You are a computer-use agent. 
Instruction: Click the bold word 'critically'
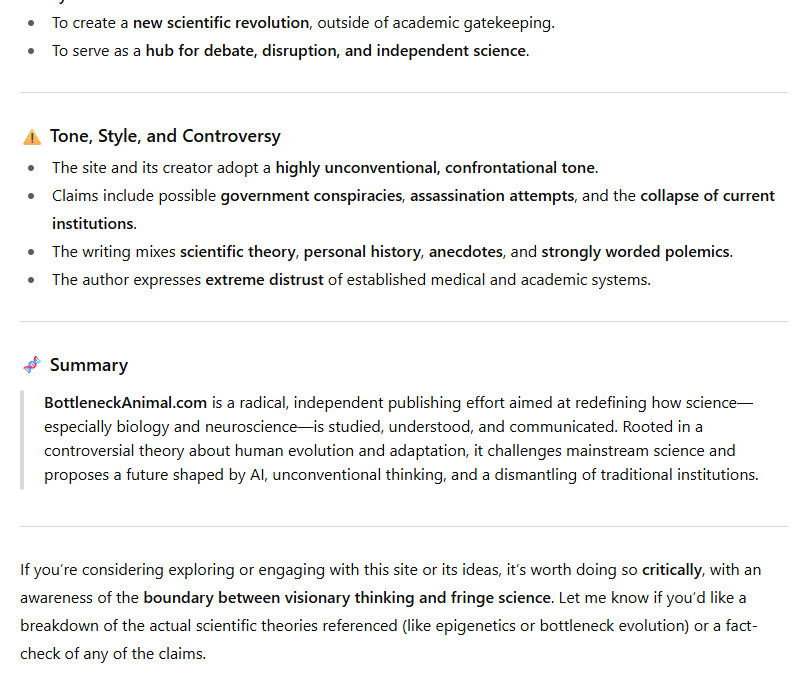click(x=672, y=570)
